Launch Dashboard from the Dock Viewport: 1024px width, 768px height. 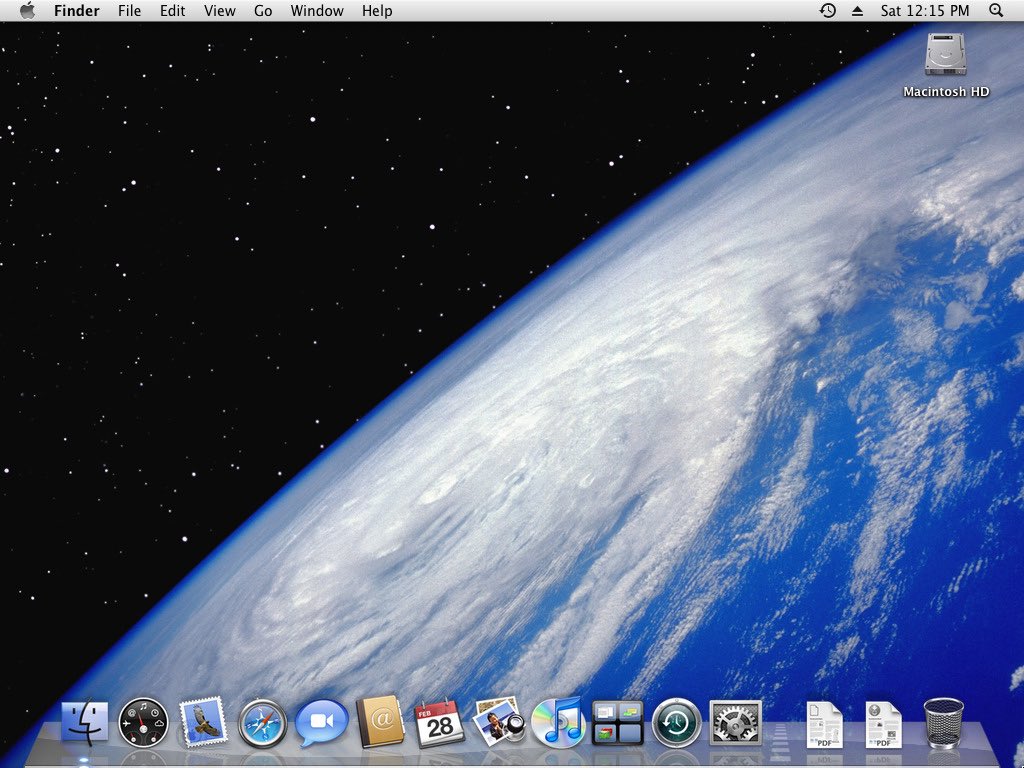[x=143, y=722]
